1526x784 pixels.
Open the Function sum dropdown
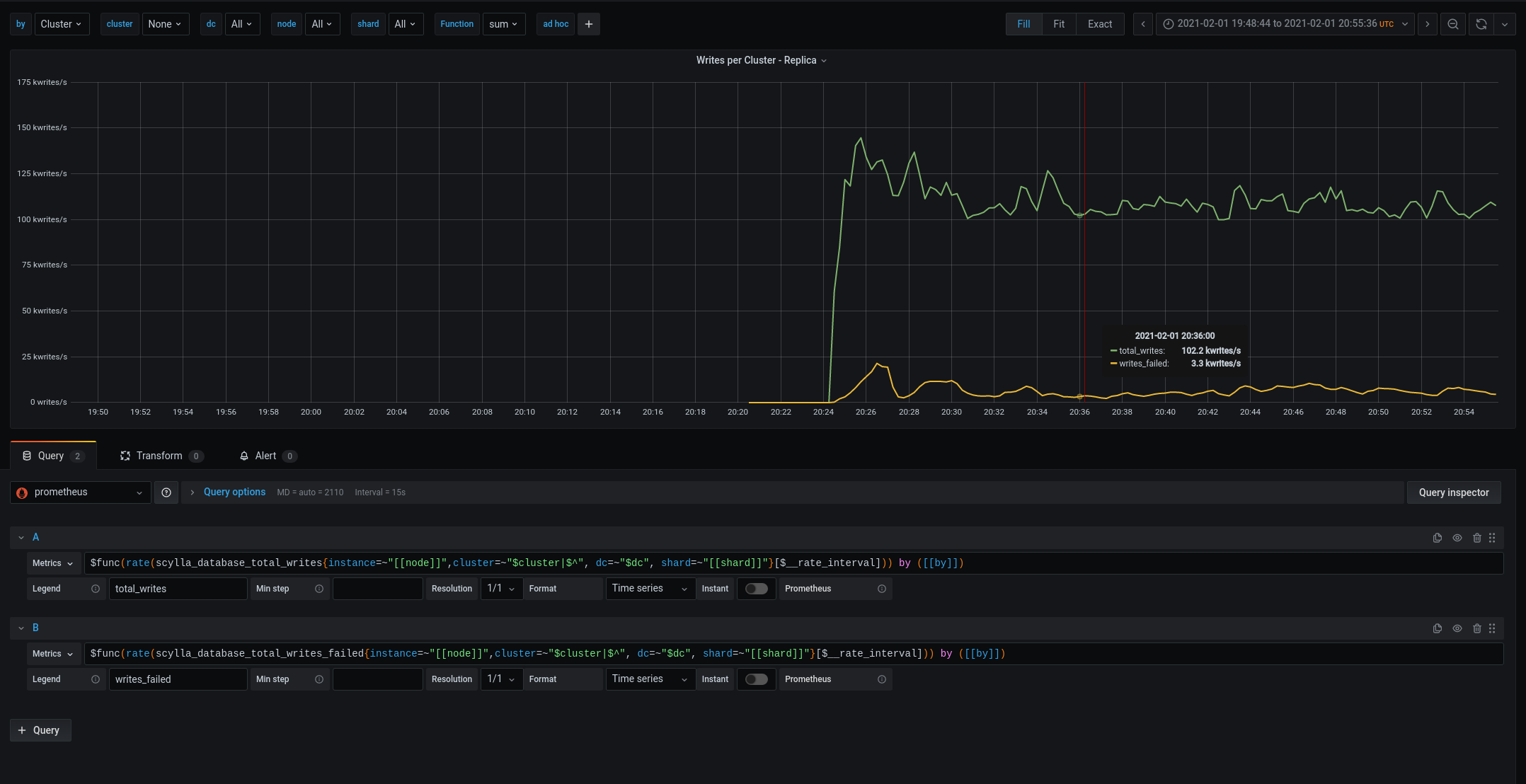[504, 24]
